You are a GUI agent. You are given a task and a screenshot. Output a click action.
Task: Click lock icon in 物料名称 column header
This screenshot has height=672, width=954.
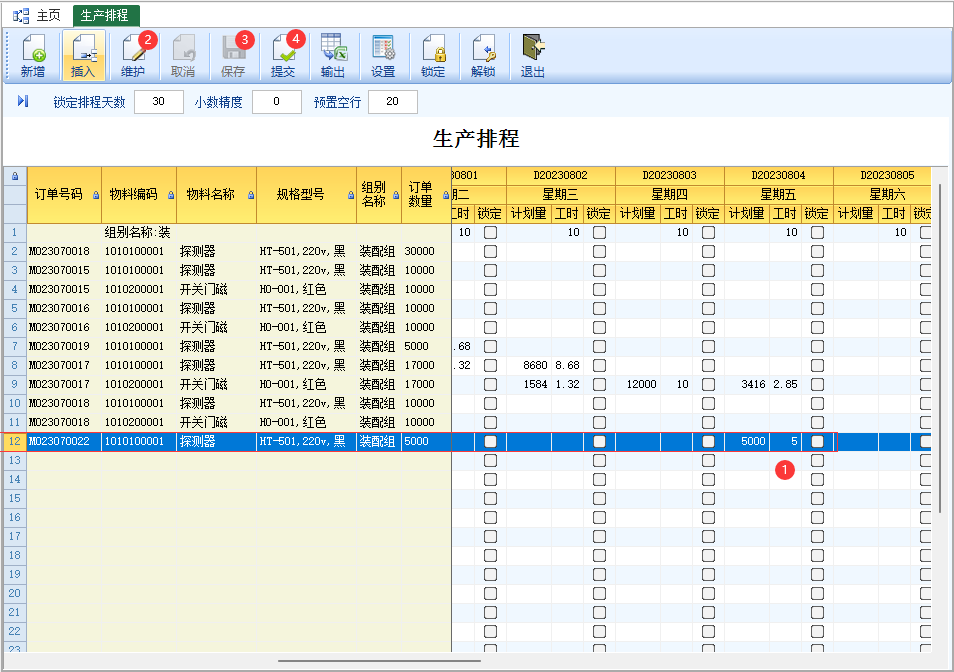tap(251, 195)
